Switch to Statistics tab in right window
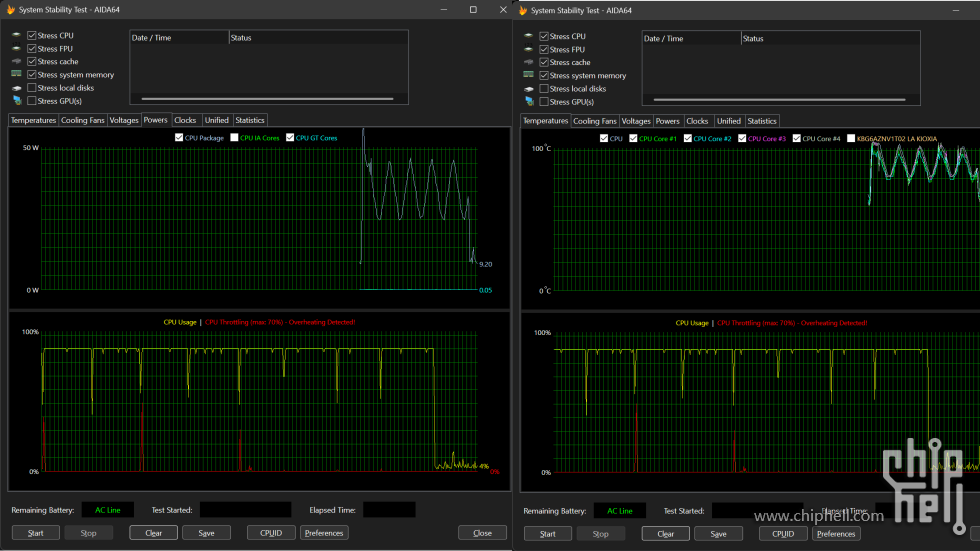 (762, 121)
